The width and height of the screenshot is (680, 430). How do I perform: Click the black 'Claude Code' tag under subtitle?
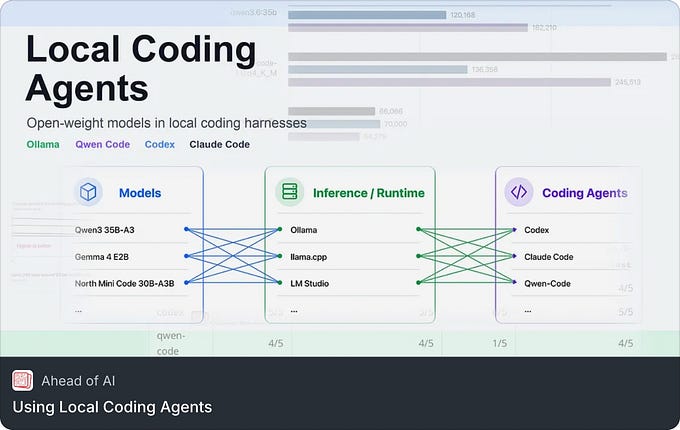[x=219, y=144]
